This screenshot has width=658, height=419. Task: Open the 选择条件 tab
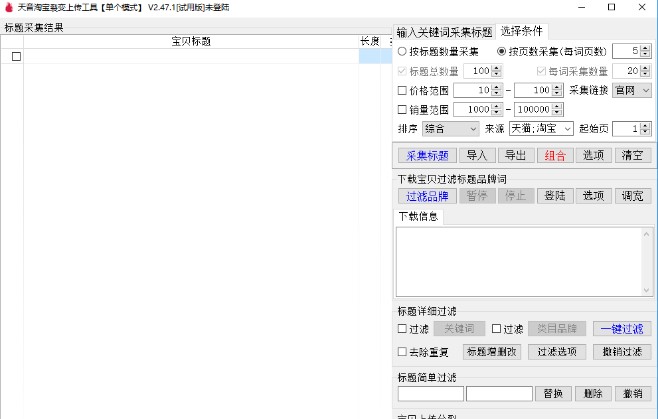point(522,31)
